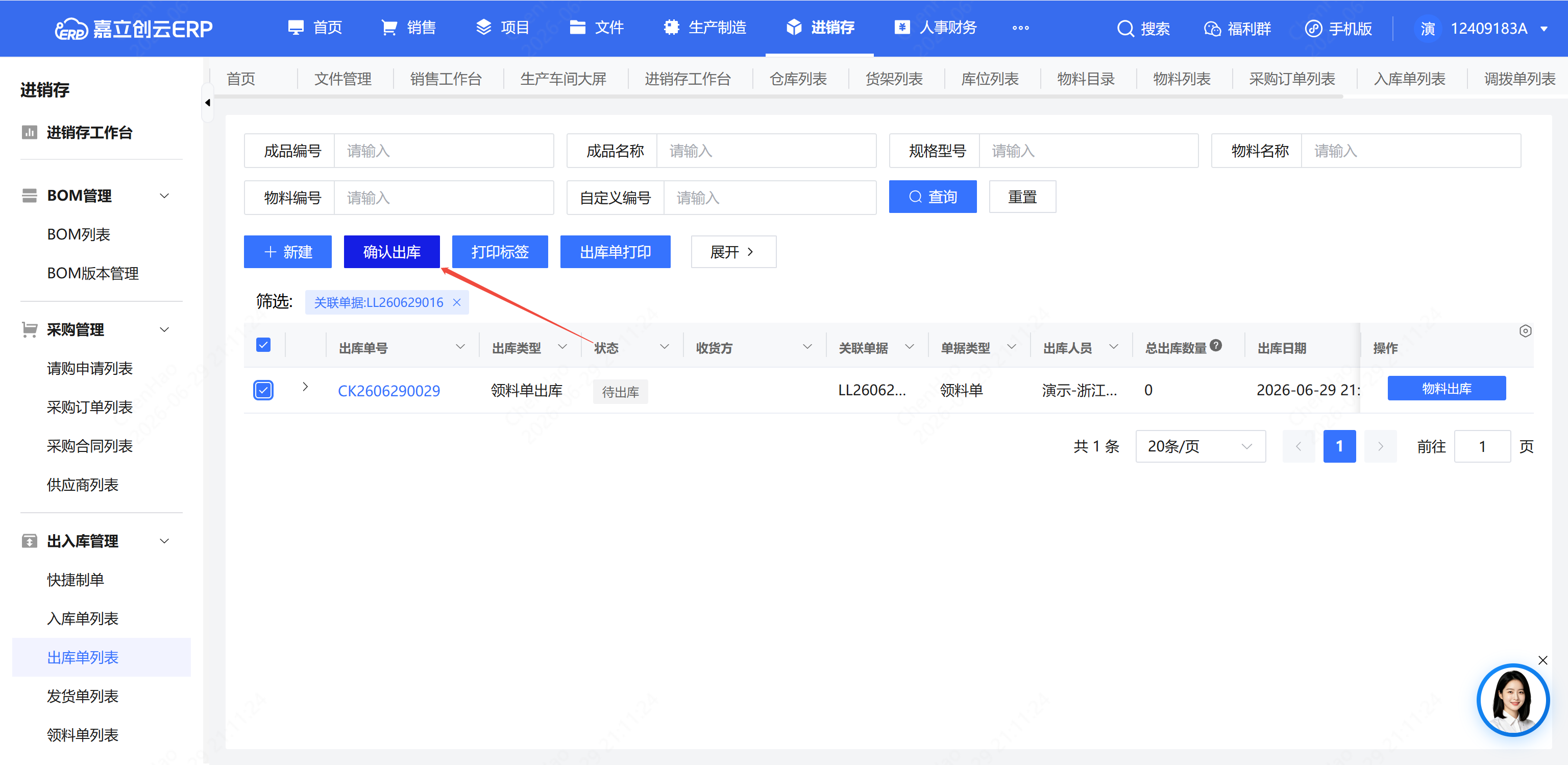This screenshot has height=765, width=1568.
Task: Click 物料出库 button in row
Action: [x=1446, y=388]
